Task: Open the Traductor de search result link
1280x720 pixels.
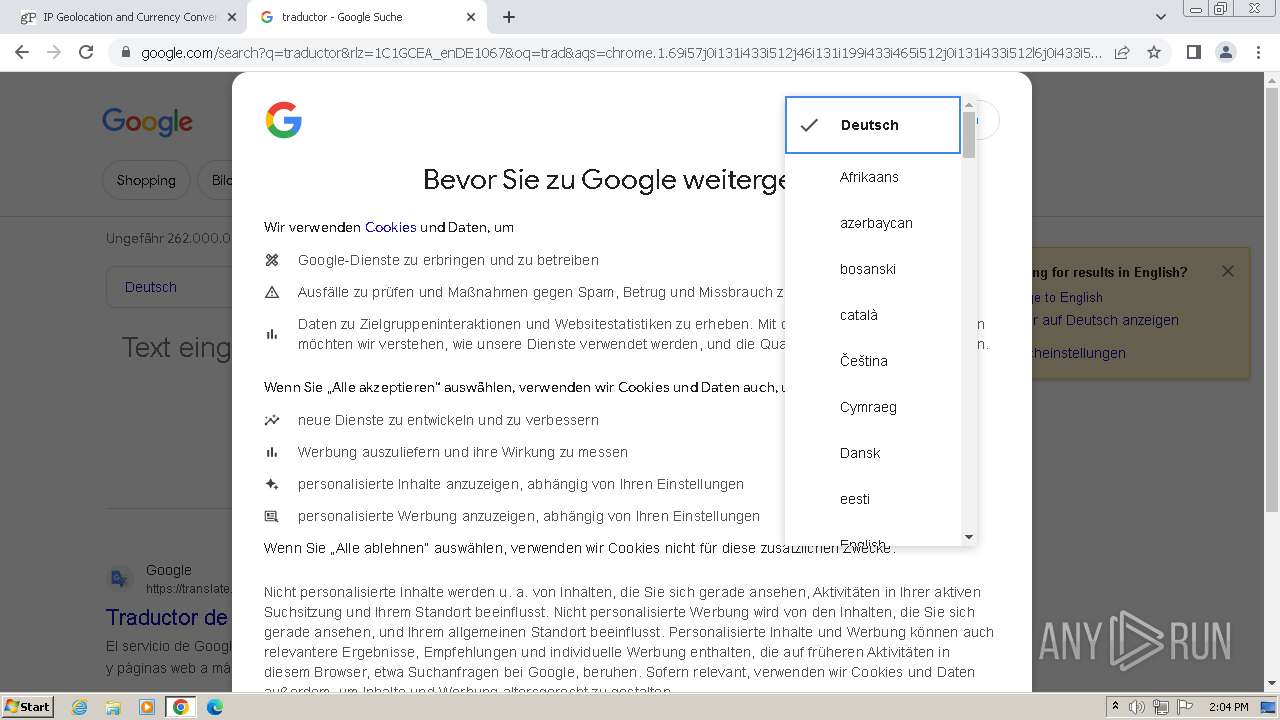Action: click(168, 617)
